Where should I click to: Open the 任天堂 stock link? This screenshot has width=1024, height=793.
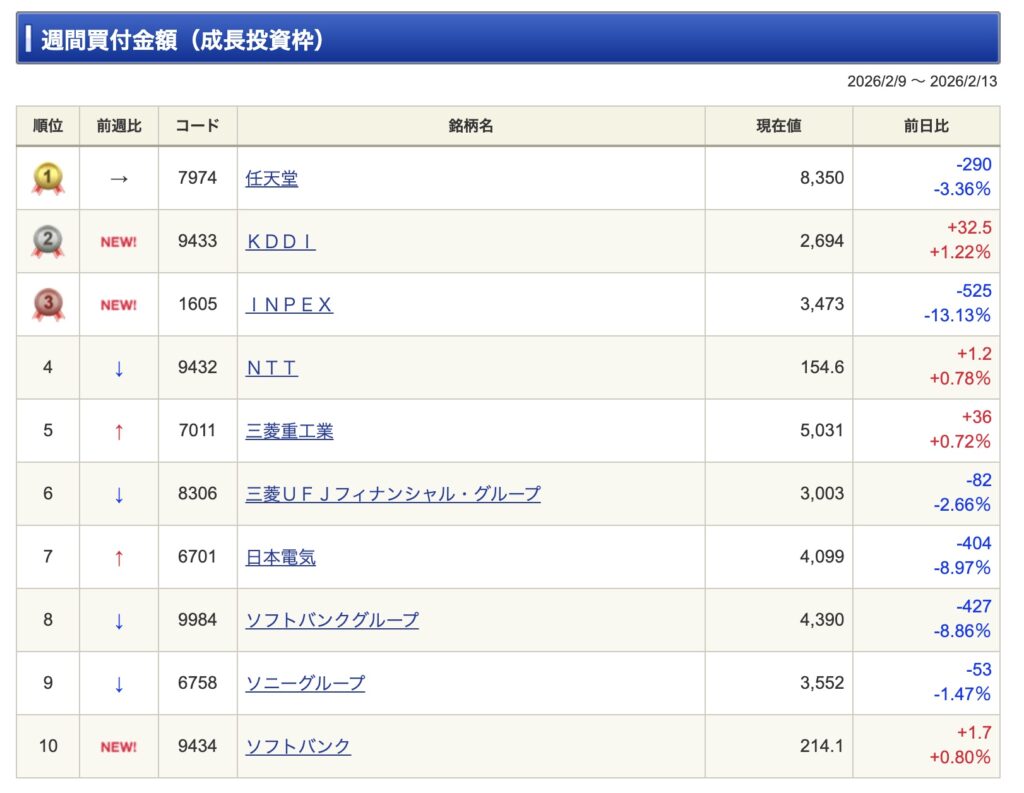pyautogui.click(x=272, y=179)
